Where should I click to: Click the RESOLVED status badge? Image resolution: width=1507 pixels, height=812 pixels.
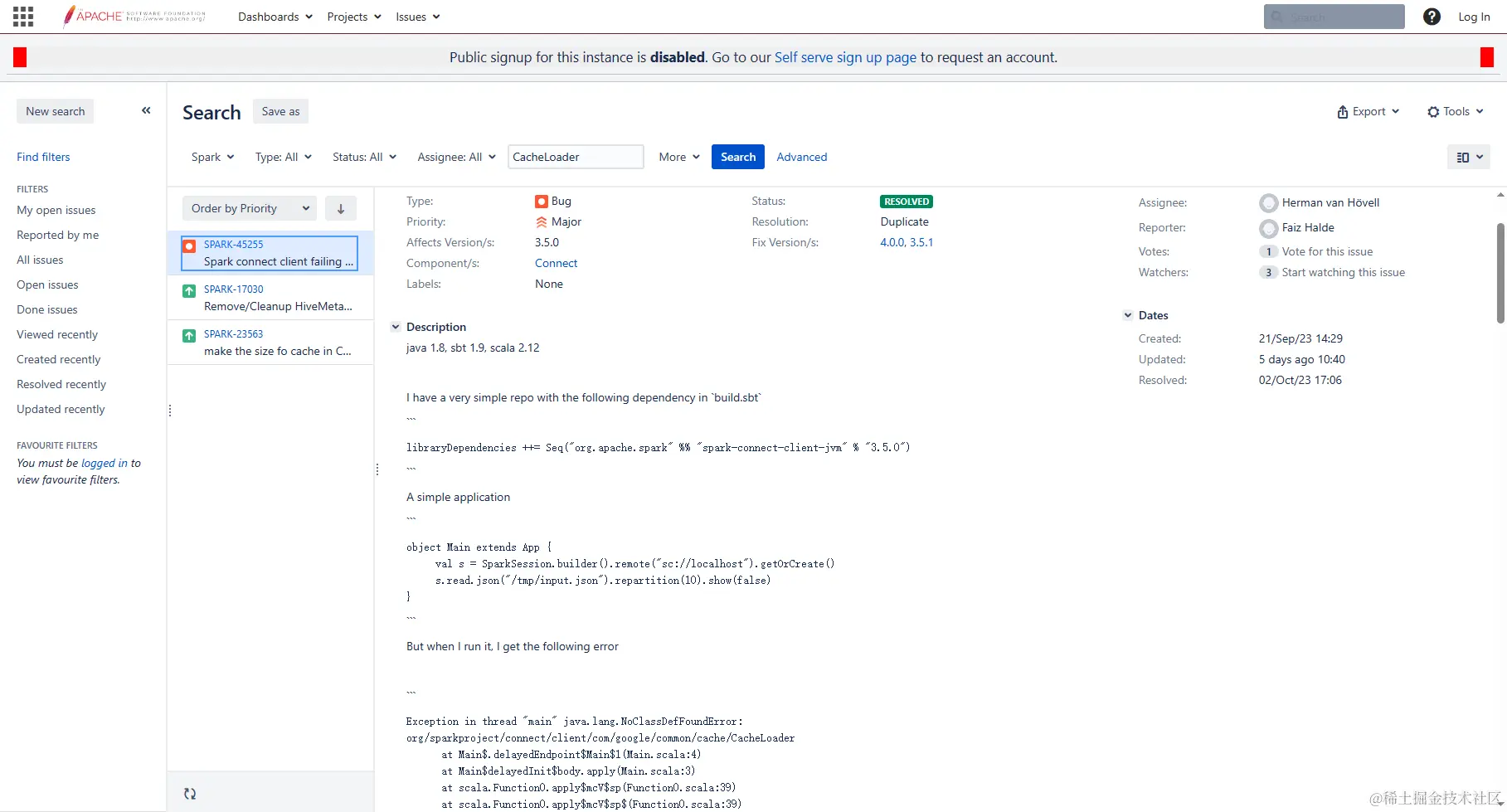(907, 202)
